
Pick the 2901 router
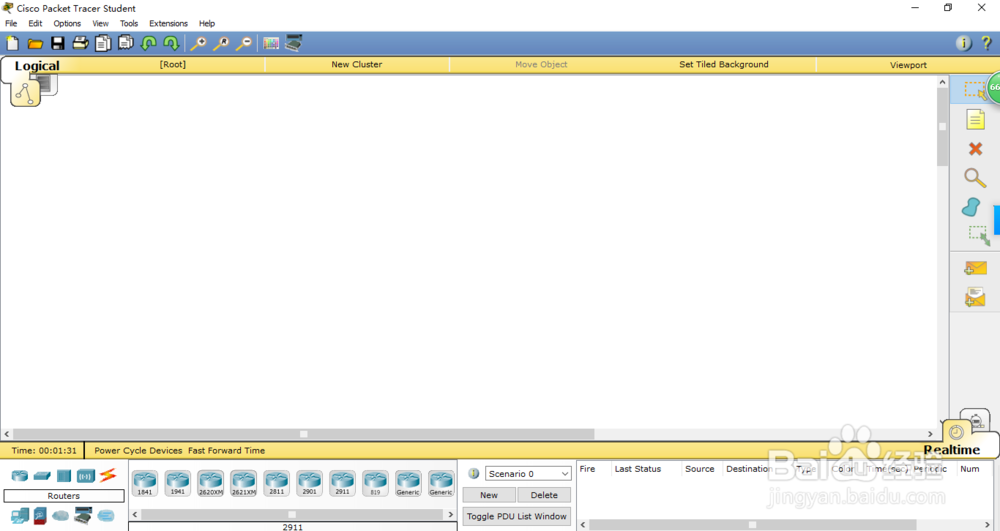click(309, 483)
